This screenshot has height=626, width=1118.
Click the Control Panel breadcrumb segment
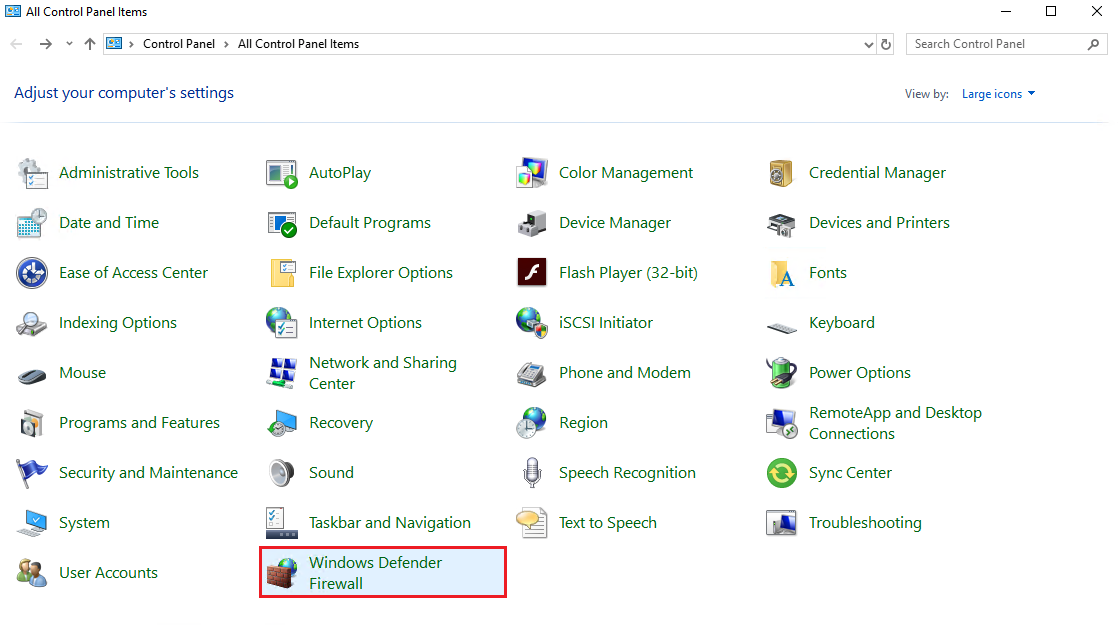coord(179,44)
